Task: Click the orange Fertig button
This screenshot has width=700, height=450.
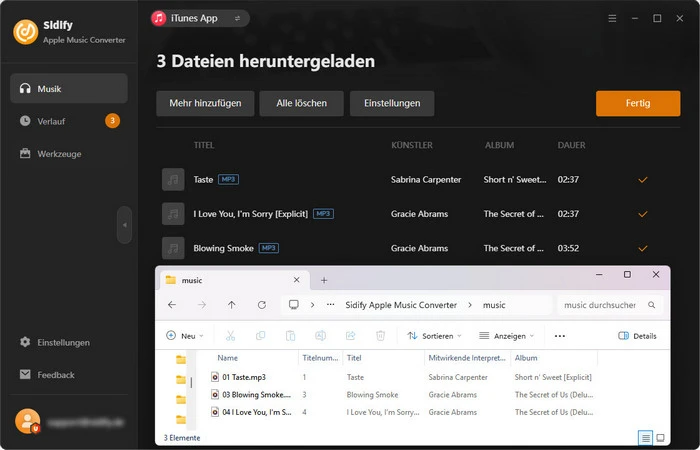Action: (638, 103)
